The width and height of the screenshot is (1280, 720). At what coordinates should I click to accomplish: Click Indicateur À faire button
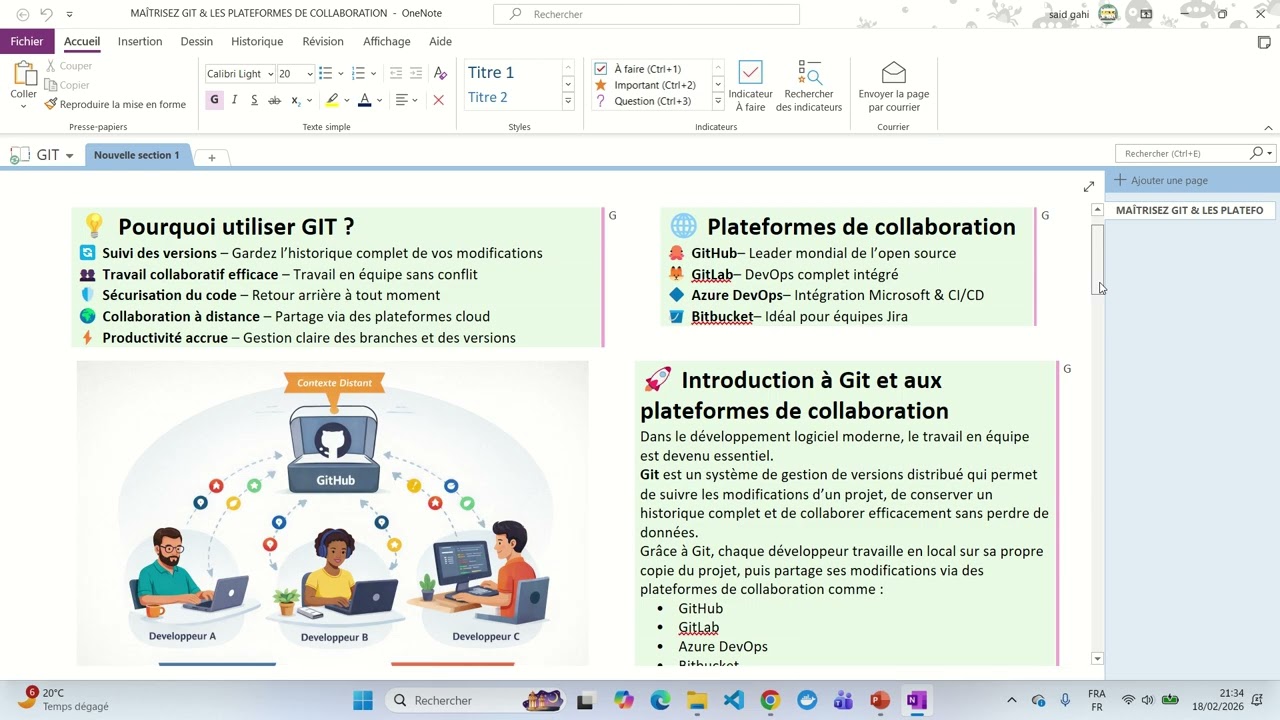coord(750,86)
